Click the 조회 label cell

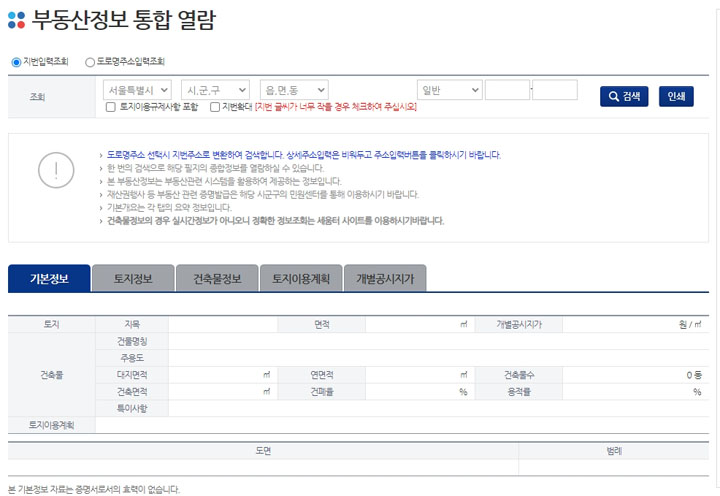(51, 97)
